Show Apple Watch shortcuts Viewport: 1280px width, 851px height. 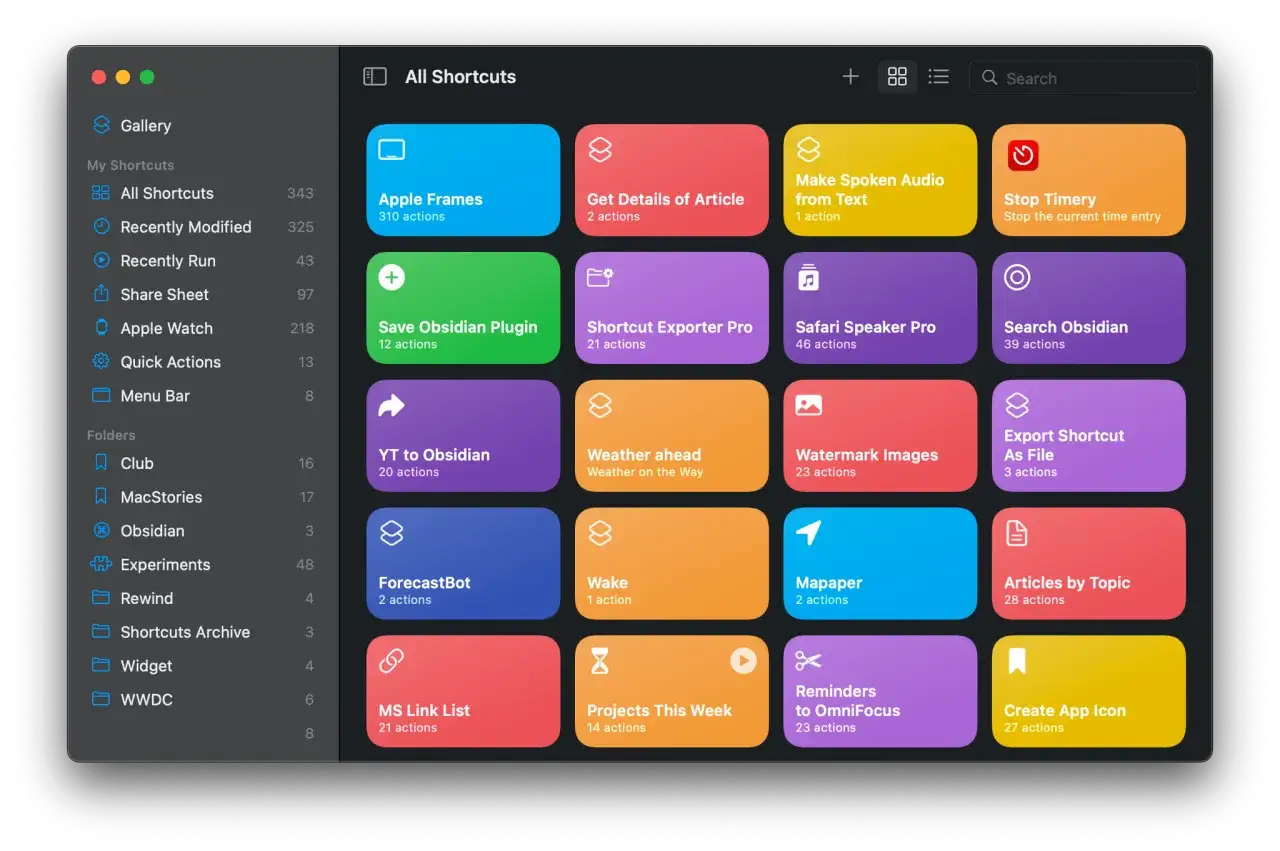pyautogui.click(x=203, y=328)
